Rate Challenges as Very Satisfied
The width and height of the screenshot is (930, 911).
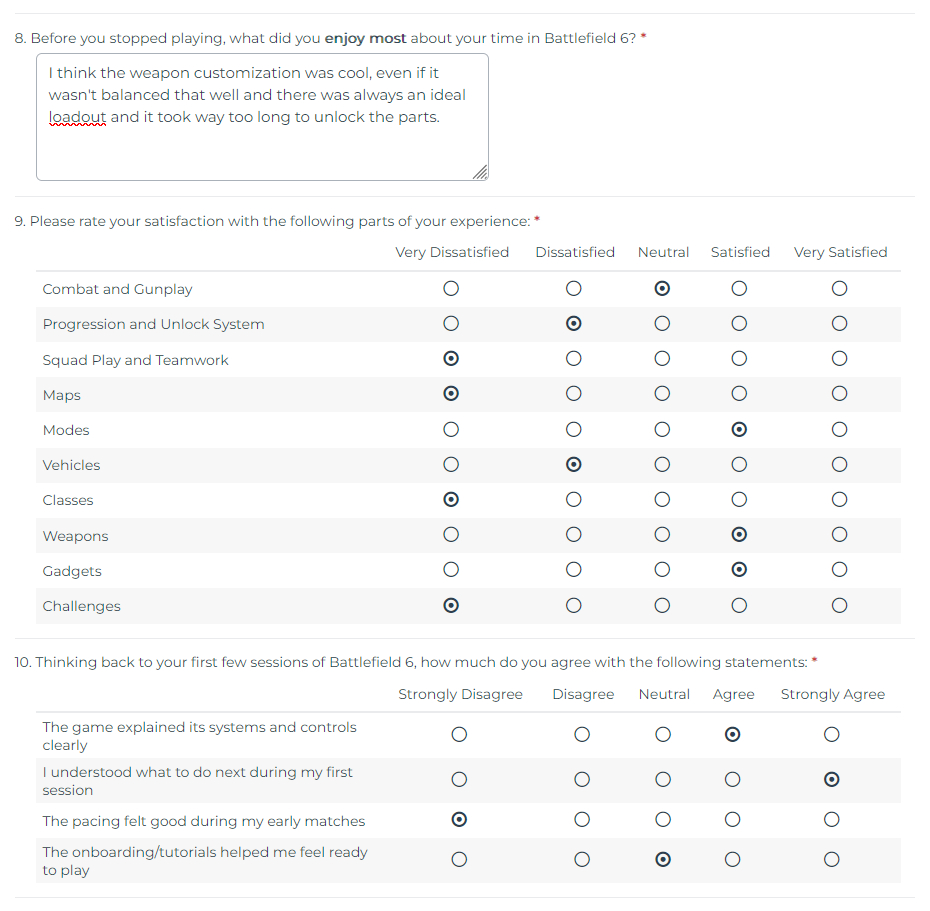[x=839, y=605]
